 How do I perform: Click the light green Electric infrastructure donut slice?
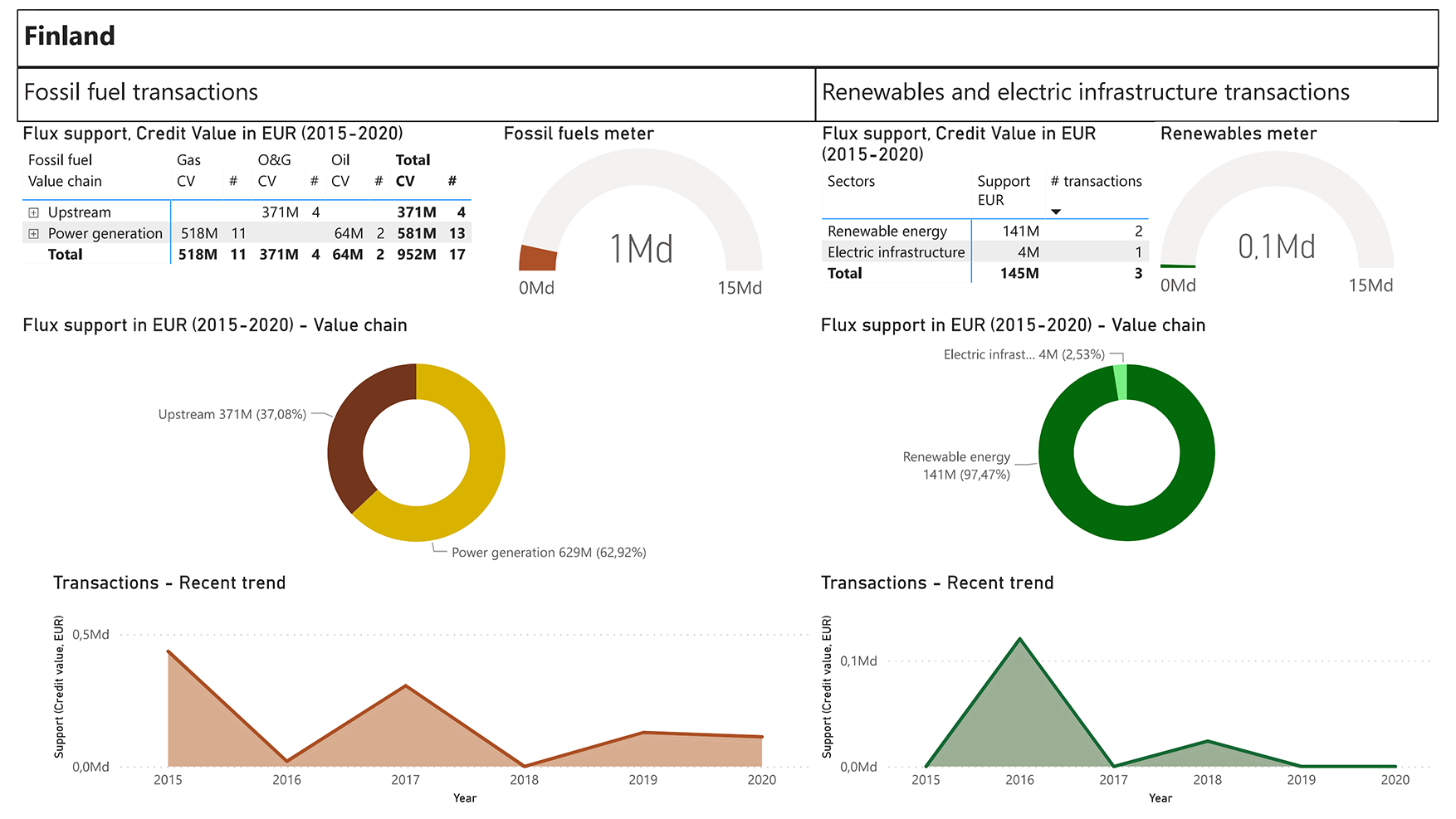pos(1121,382)
